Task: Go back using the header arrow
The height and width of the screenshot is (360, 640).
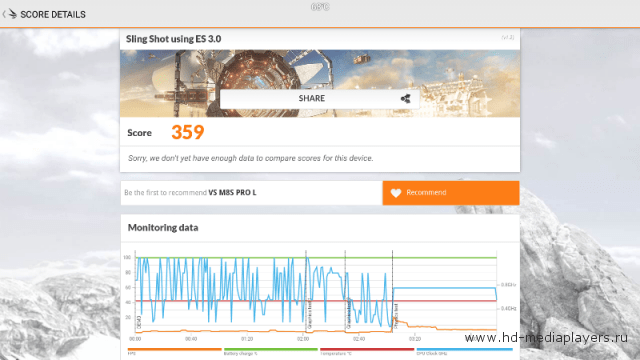Action: pos(4,14)
